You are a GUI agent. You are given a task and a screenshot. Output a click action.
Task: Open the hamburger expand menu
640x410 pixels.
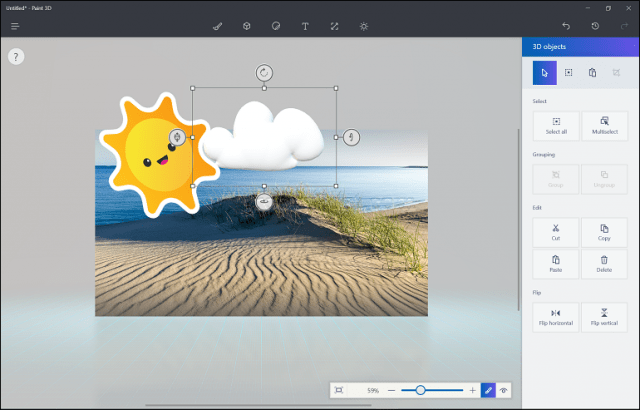[15, 27]
